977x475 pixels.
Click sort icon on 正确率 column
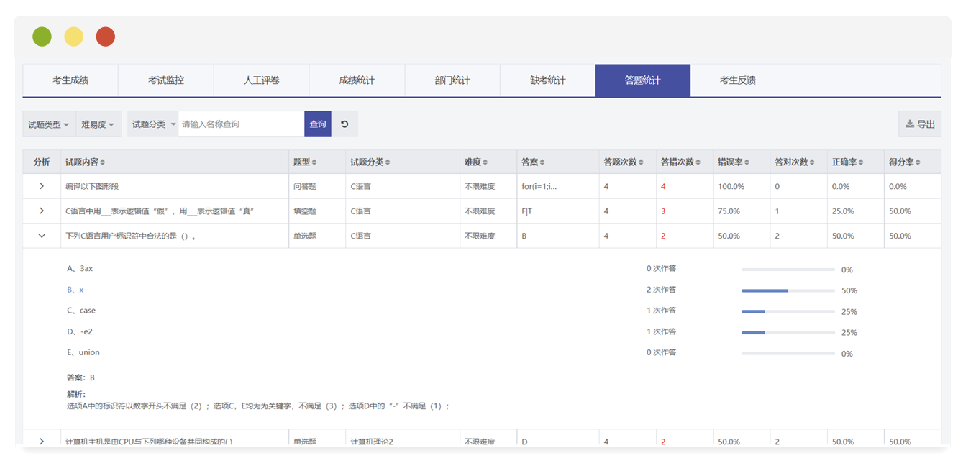coord(859,162)
